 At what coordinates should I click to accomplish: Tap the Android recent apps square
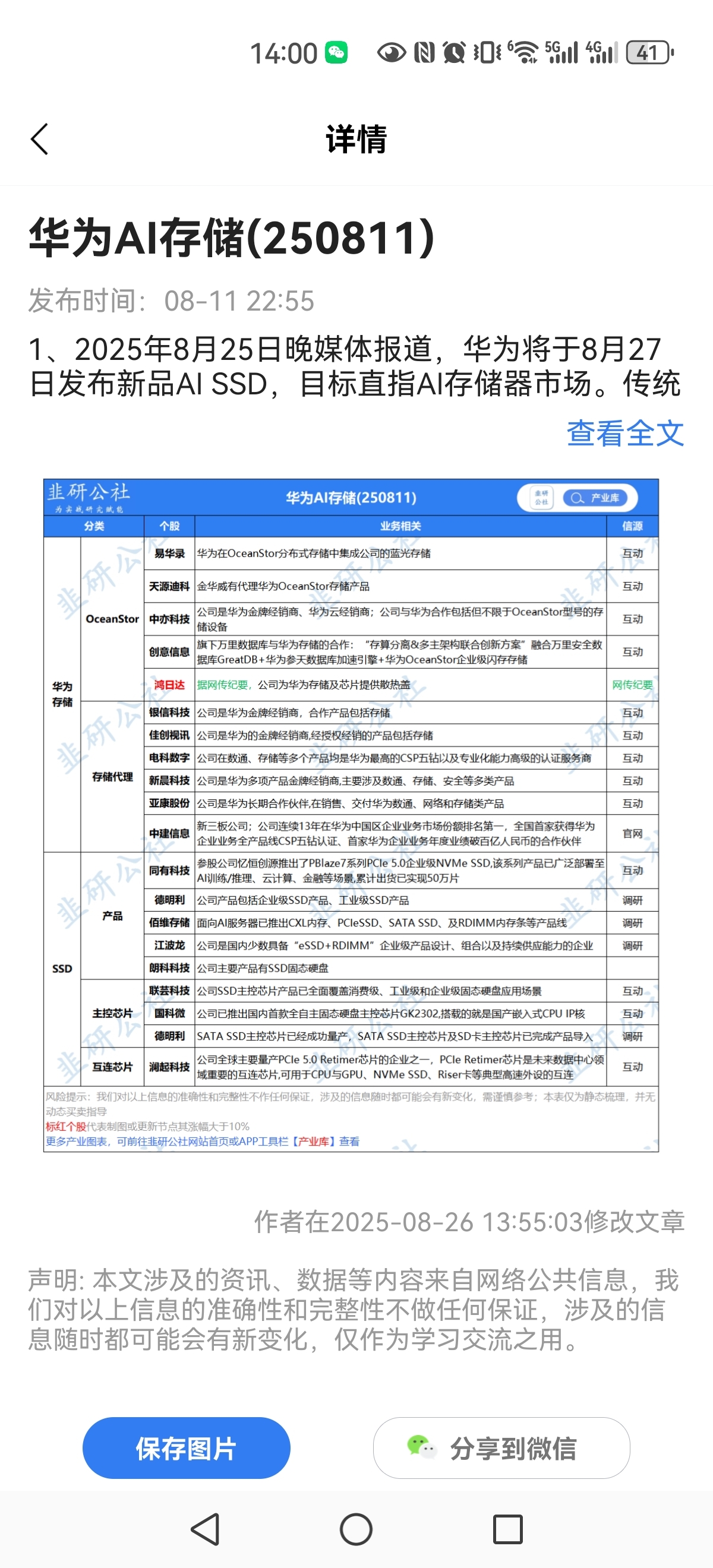[508, 1529]
